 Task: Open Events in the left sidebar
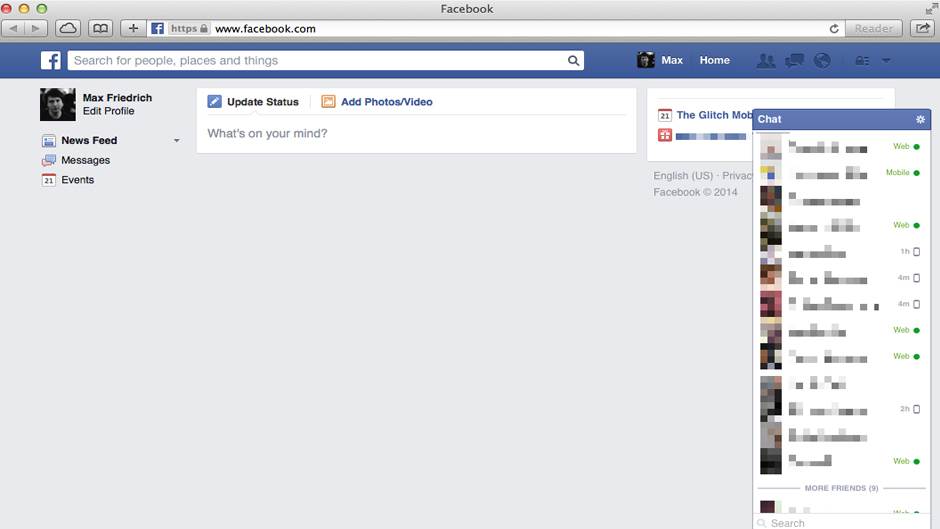77,180
